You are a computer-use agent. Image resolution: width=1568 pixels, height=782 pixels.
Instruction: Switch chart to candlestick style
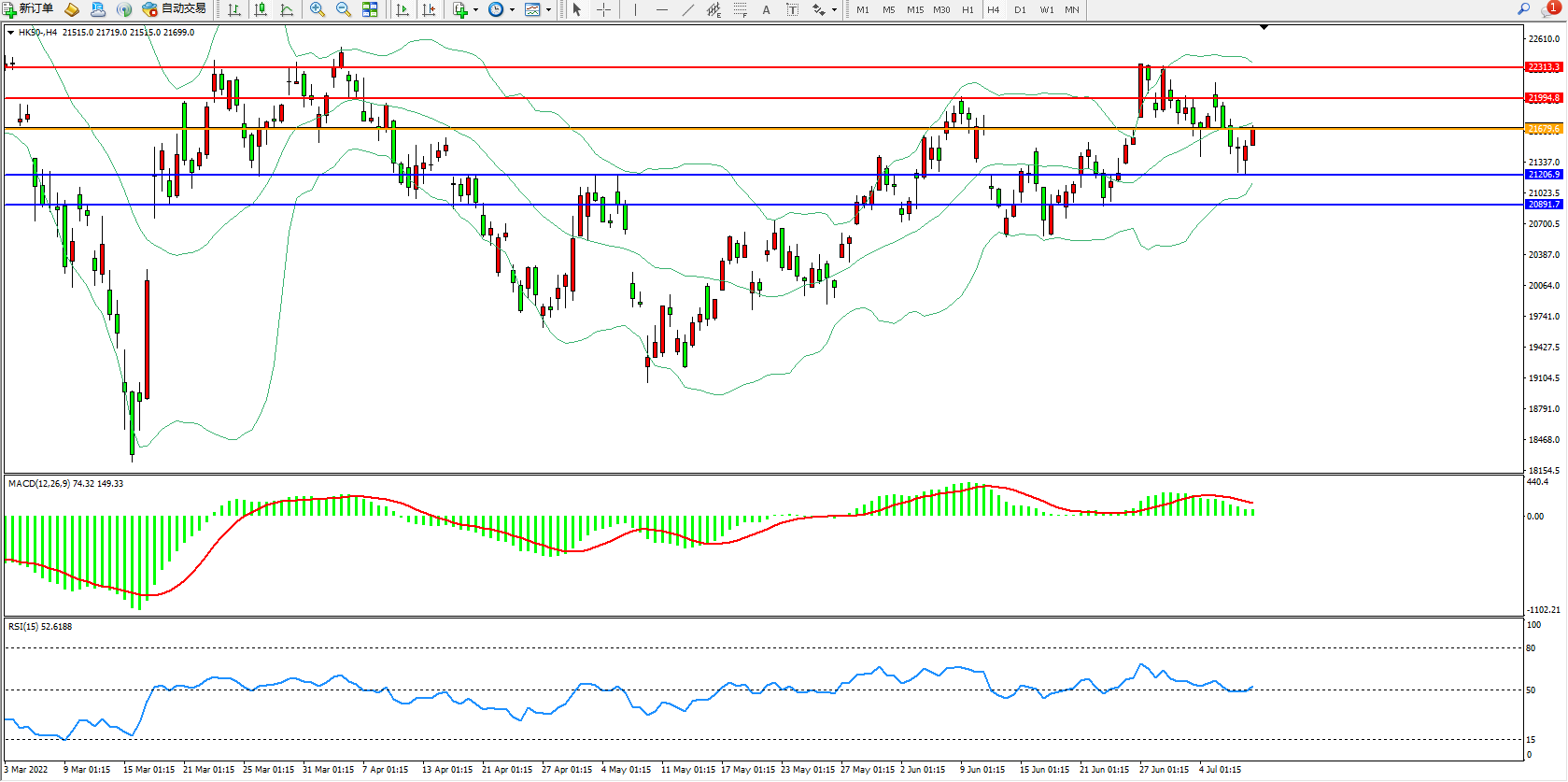point(261,9)
